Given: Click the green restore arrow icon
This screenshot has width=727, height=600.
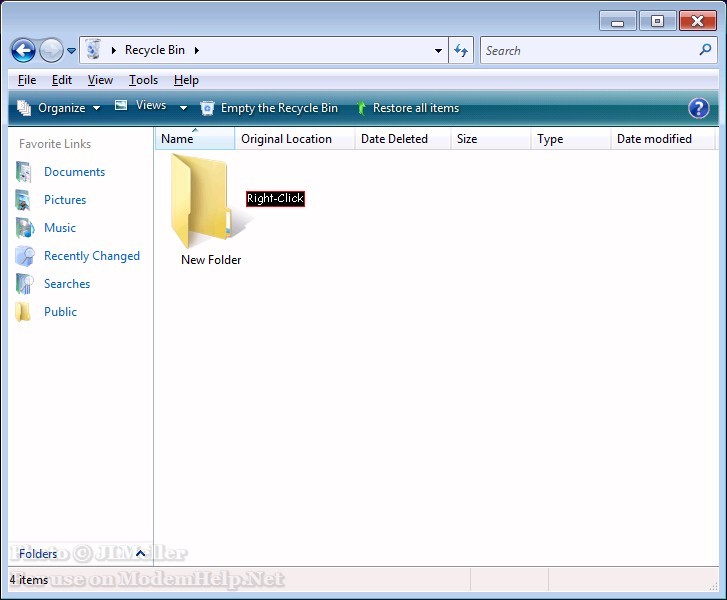Looking at the screenshot, I should point(361,109).
